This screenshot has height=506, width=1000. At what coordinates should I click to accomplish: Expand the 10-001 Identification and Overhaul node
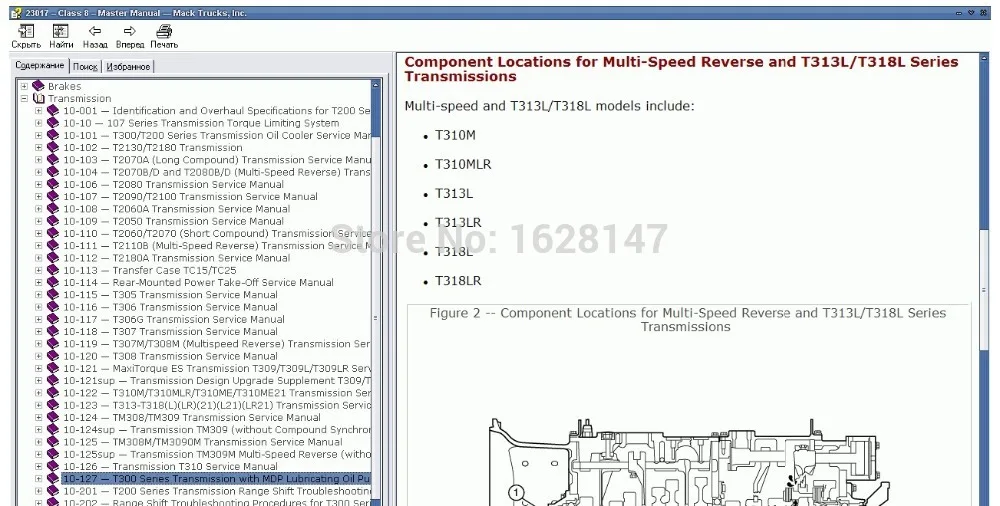(38, 110)
